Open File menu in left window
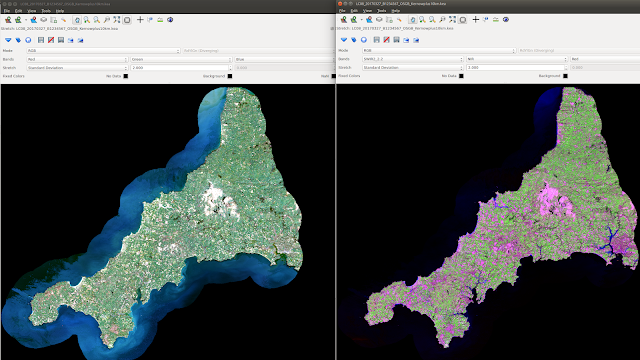 click(x=7, y=11)
